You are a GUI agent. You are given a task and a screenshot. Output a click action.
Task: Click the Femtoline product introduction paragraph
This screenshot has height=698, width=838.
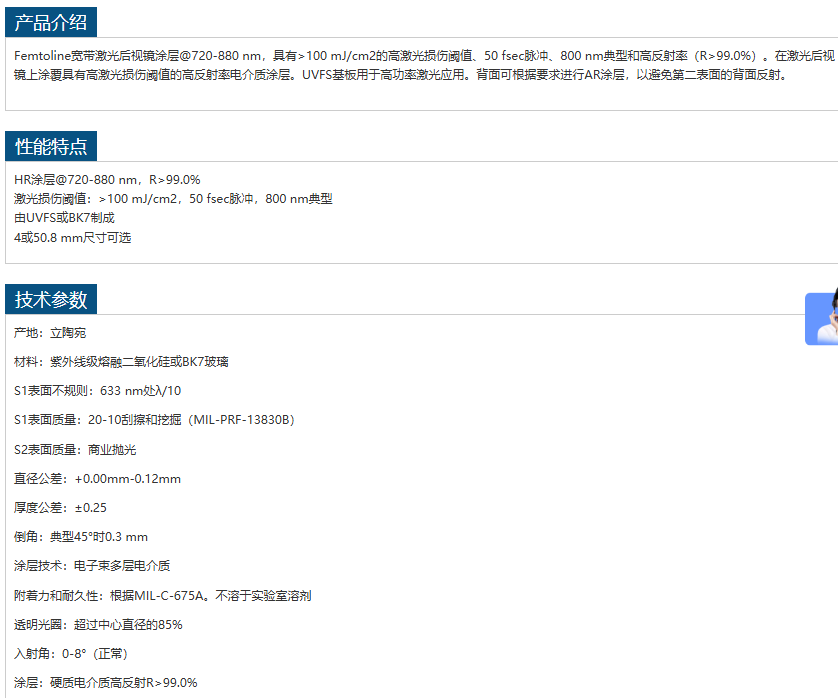pos(400,65)
